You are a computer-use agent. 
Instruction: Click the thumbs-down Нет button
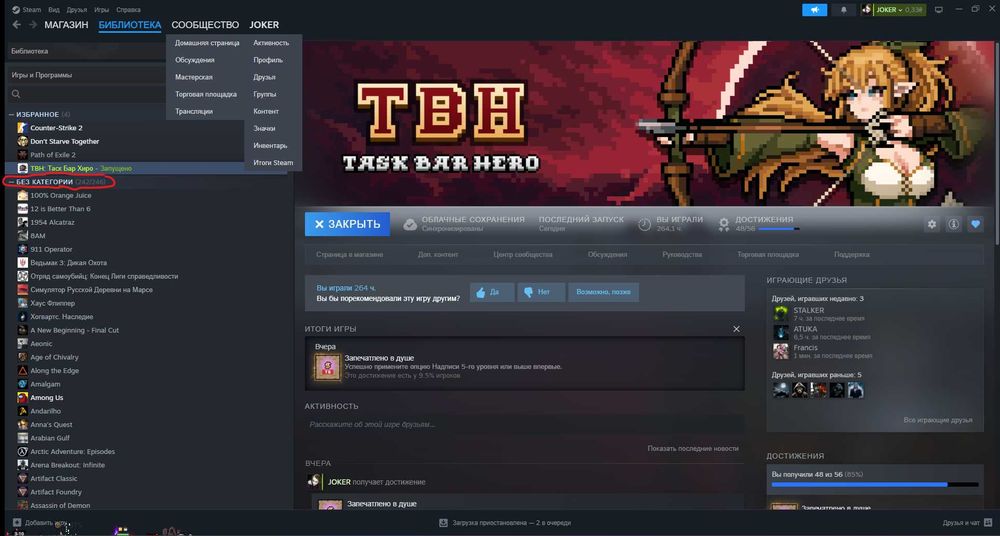tap(541, 292)
